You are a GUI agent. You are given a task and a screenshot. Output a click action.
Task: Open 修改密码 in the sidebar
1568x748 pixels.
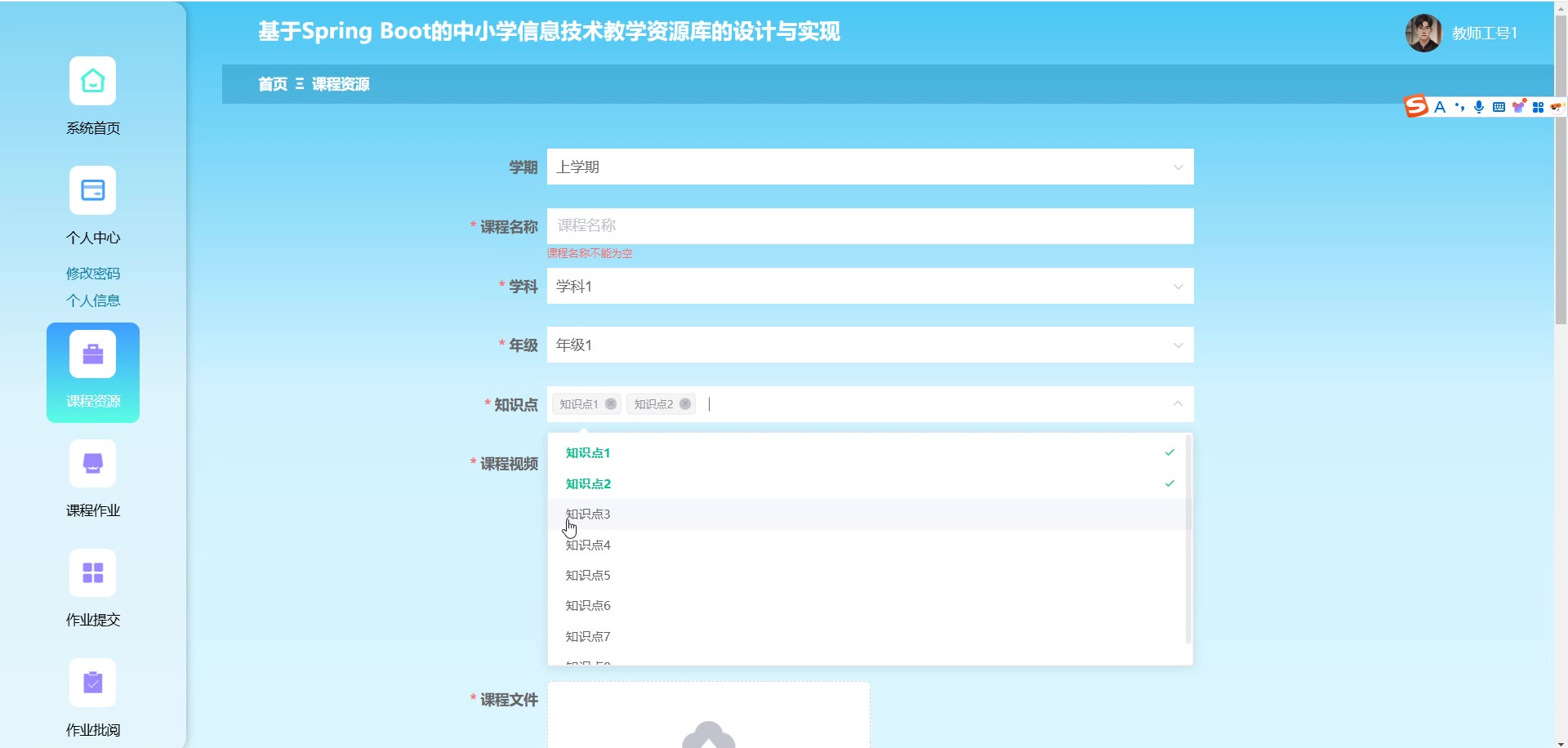point(93,273)
